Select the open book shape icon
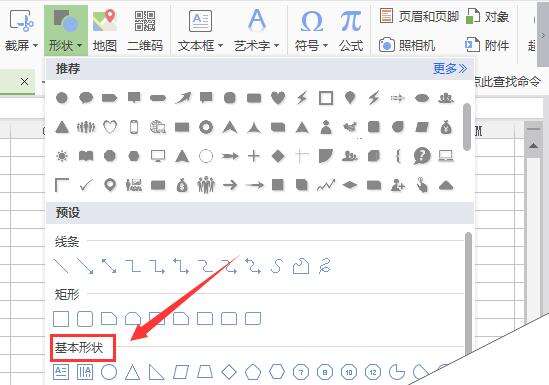 pos(86,156)
